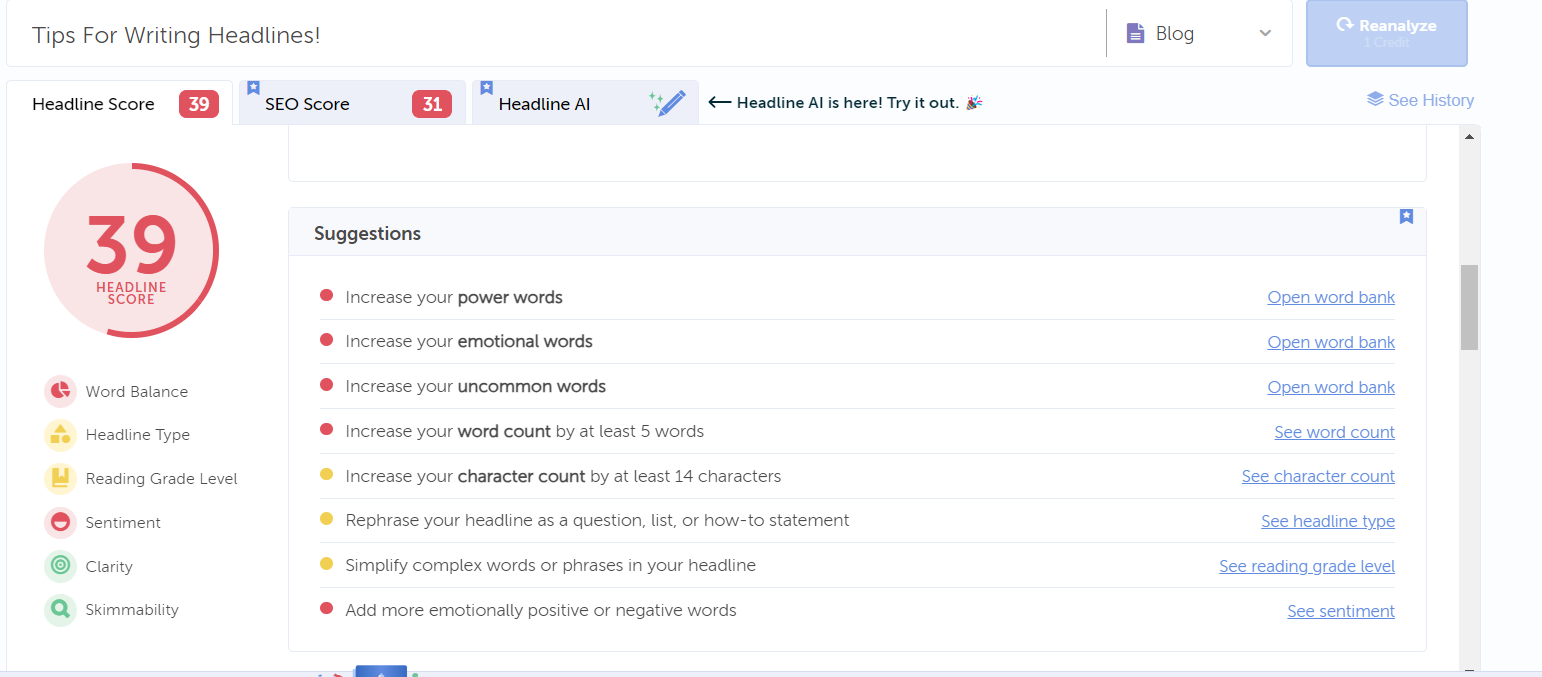Follow the See word count link

(1334, 432)
